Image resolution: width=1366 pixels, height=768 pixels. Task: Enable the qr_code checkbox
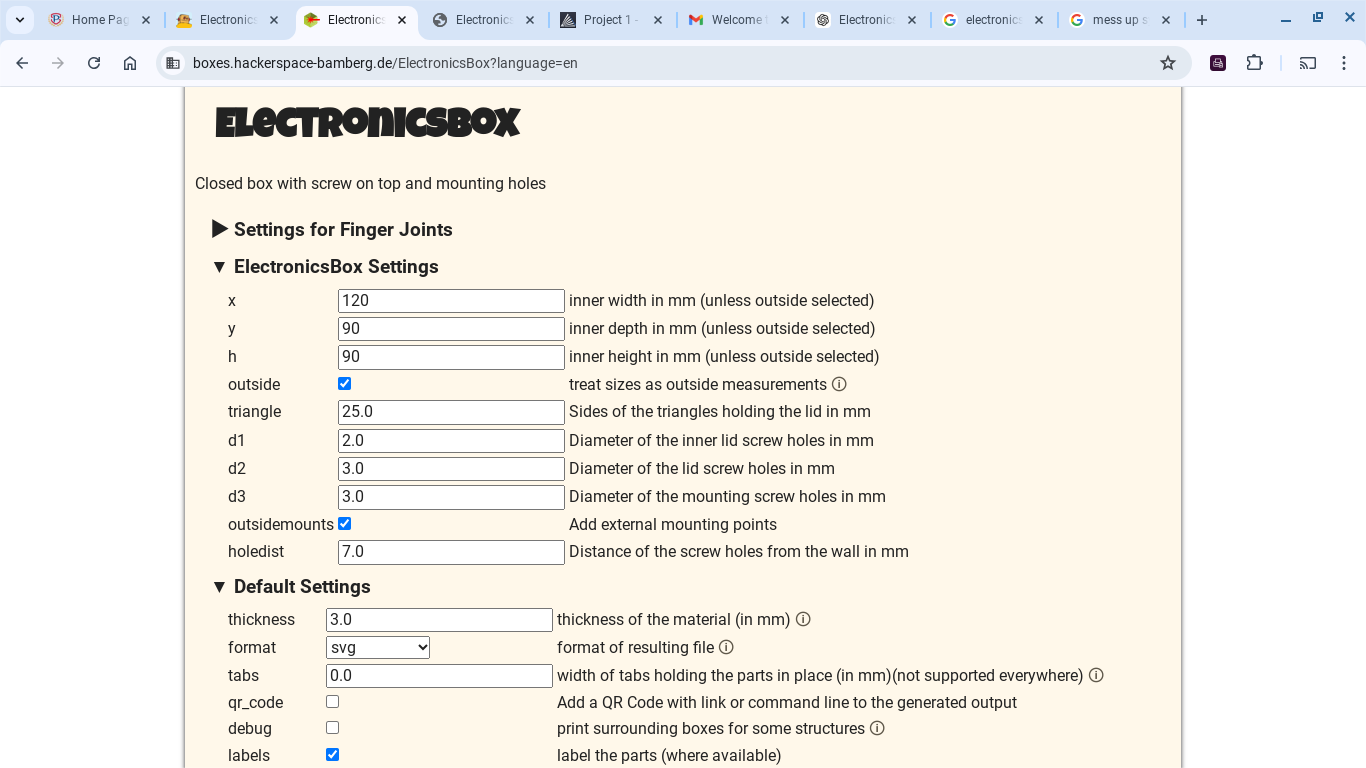point(333,702)
